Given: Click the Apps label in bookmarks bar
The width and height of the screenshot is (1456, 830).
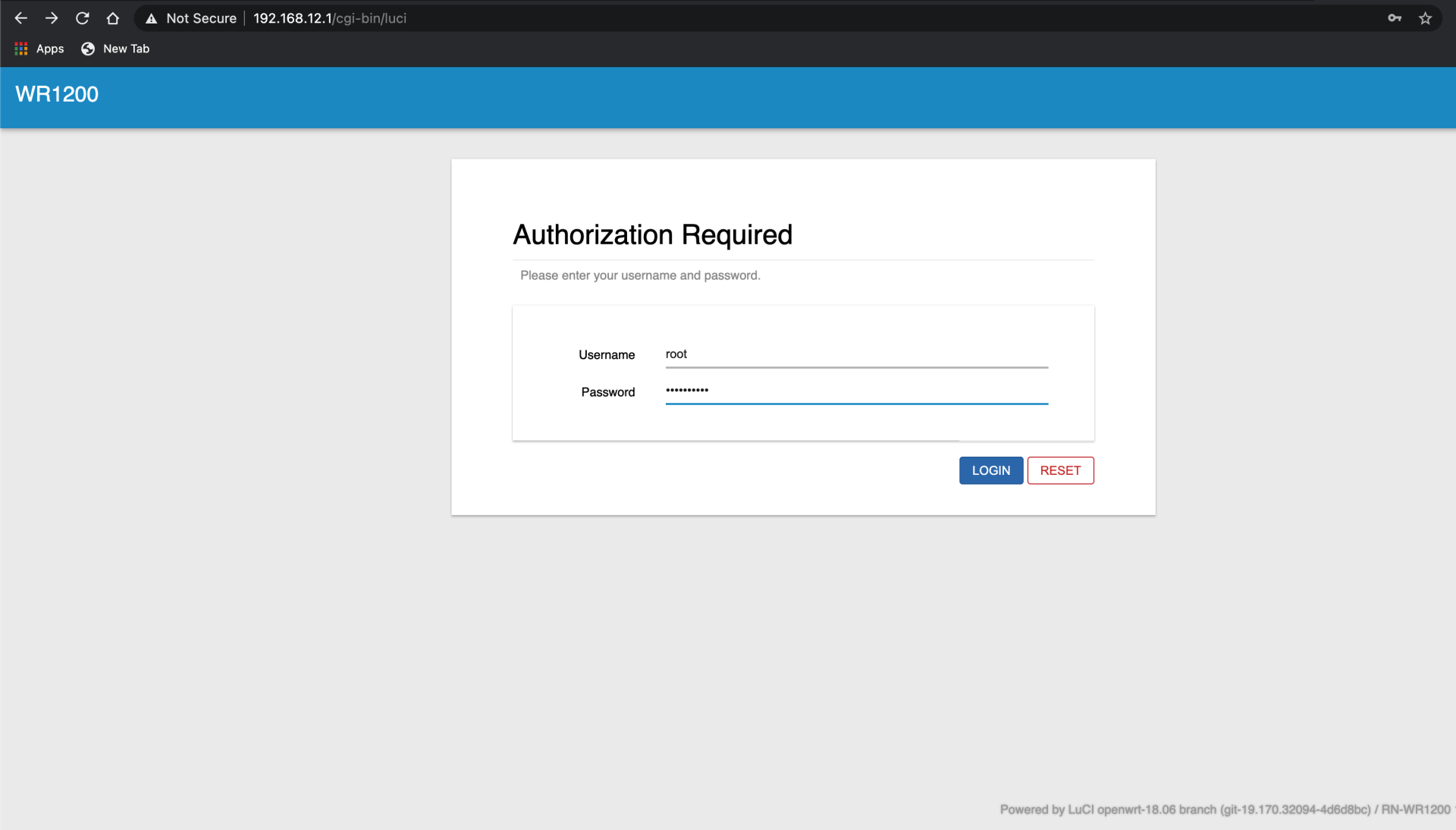Looking at the screenshot, I should tap(50, 48).
